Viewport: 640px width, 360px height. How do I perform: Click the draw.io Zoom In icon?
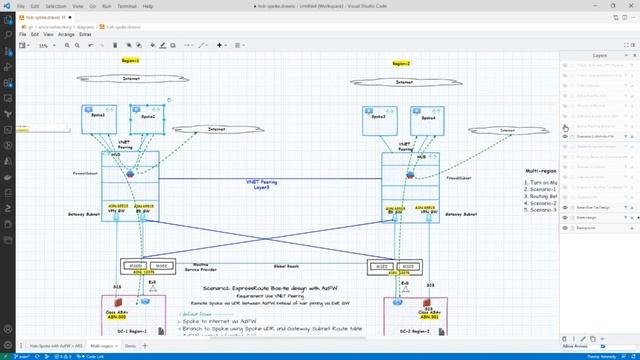pyautogui.click(x=67, y=45)
